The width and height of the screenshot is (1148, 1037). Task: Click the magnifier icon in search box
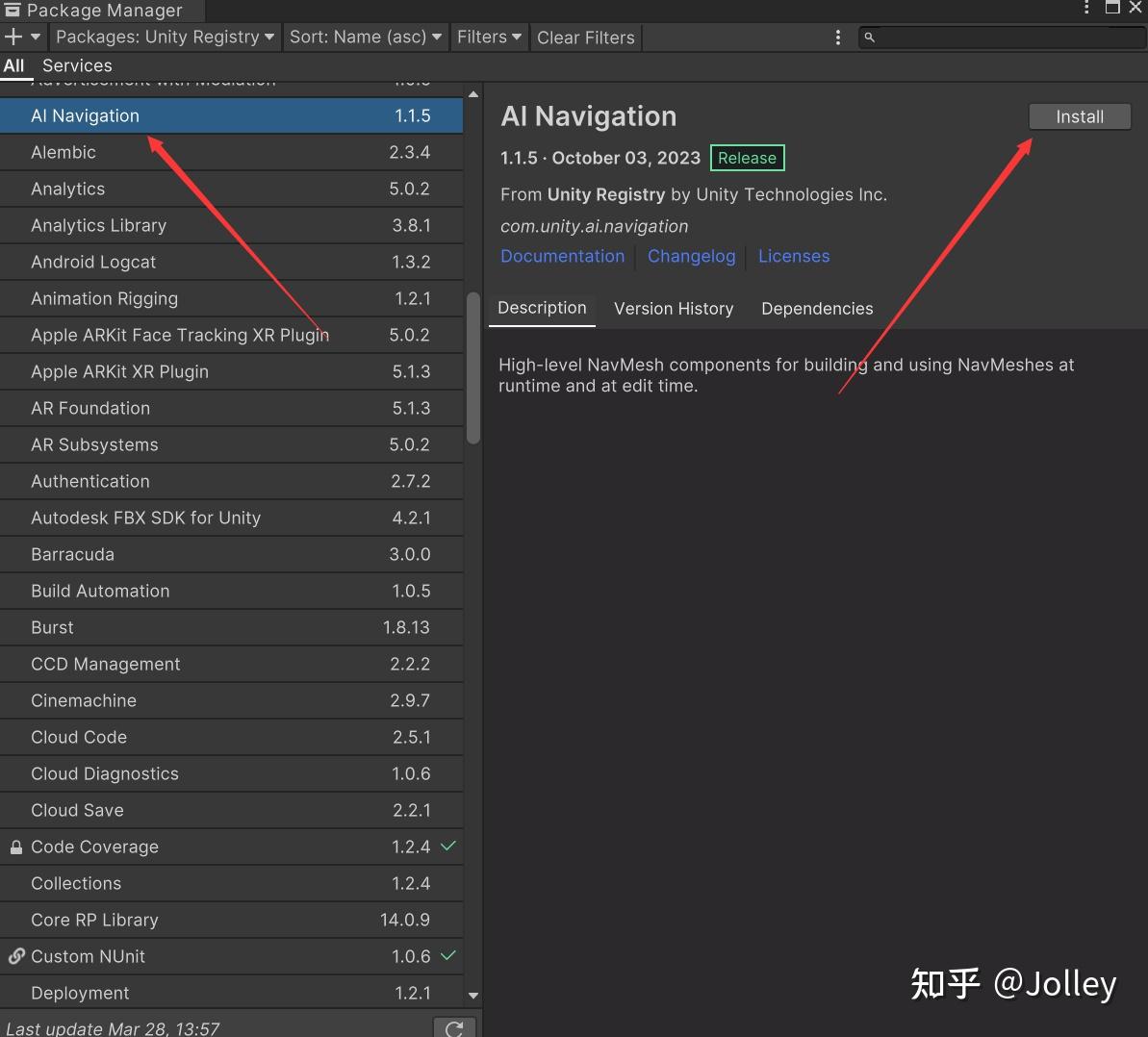pyautogui.click(x=869, y=38)
